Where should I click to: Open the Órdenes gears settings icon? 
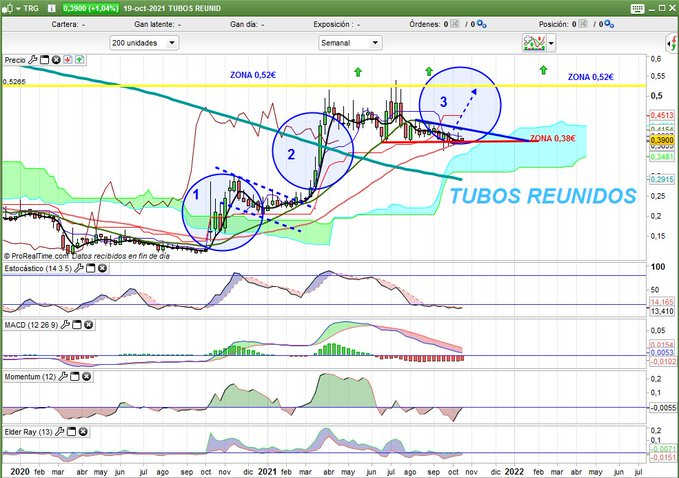tap(481, 24)
